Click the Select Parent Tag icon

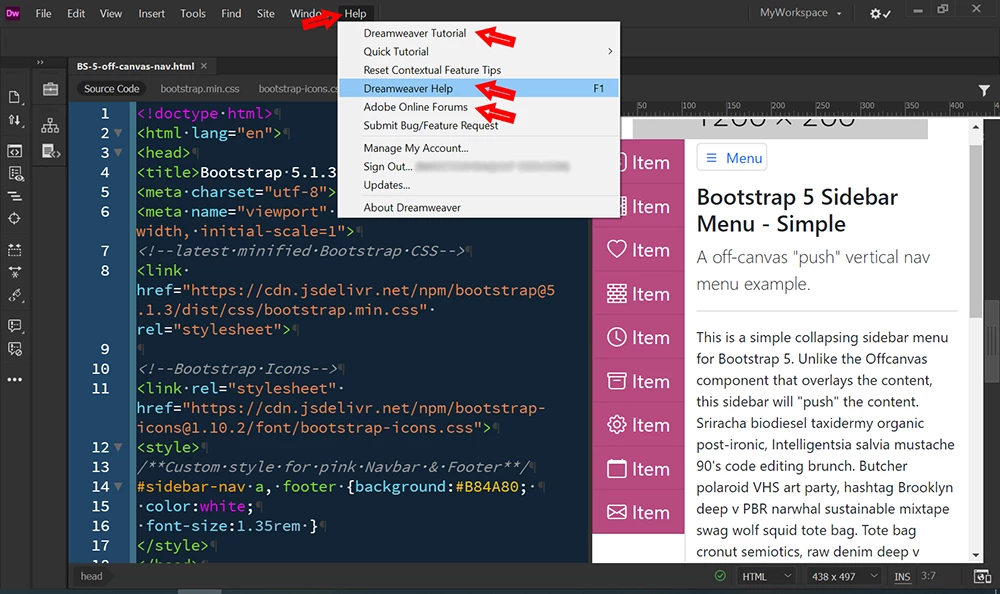click(14, 295)
